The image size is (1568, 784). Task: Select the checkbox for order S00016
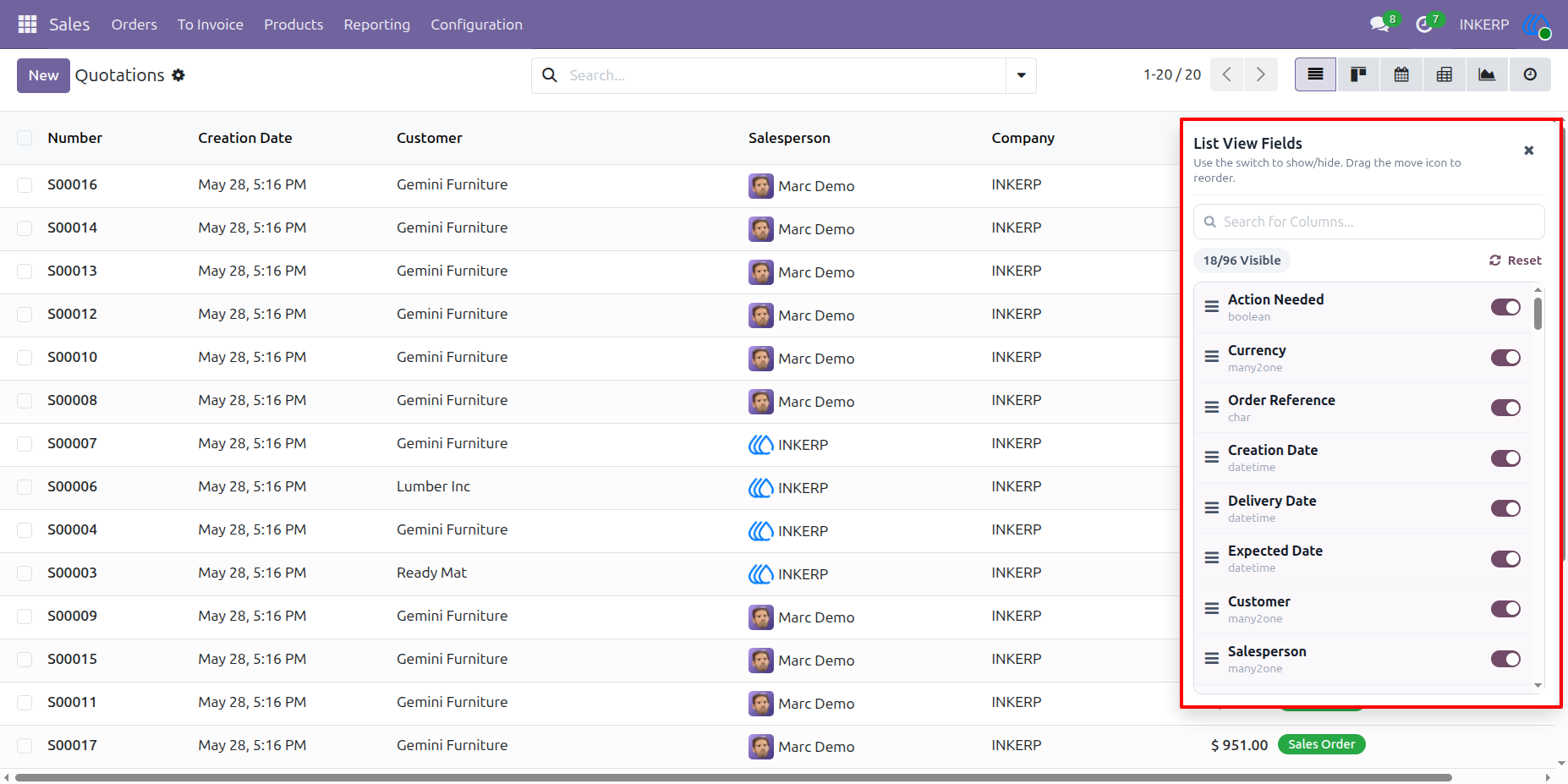pos(25,185)
